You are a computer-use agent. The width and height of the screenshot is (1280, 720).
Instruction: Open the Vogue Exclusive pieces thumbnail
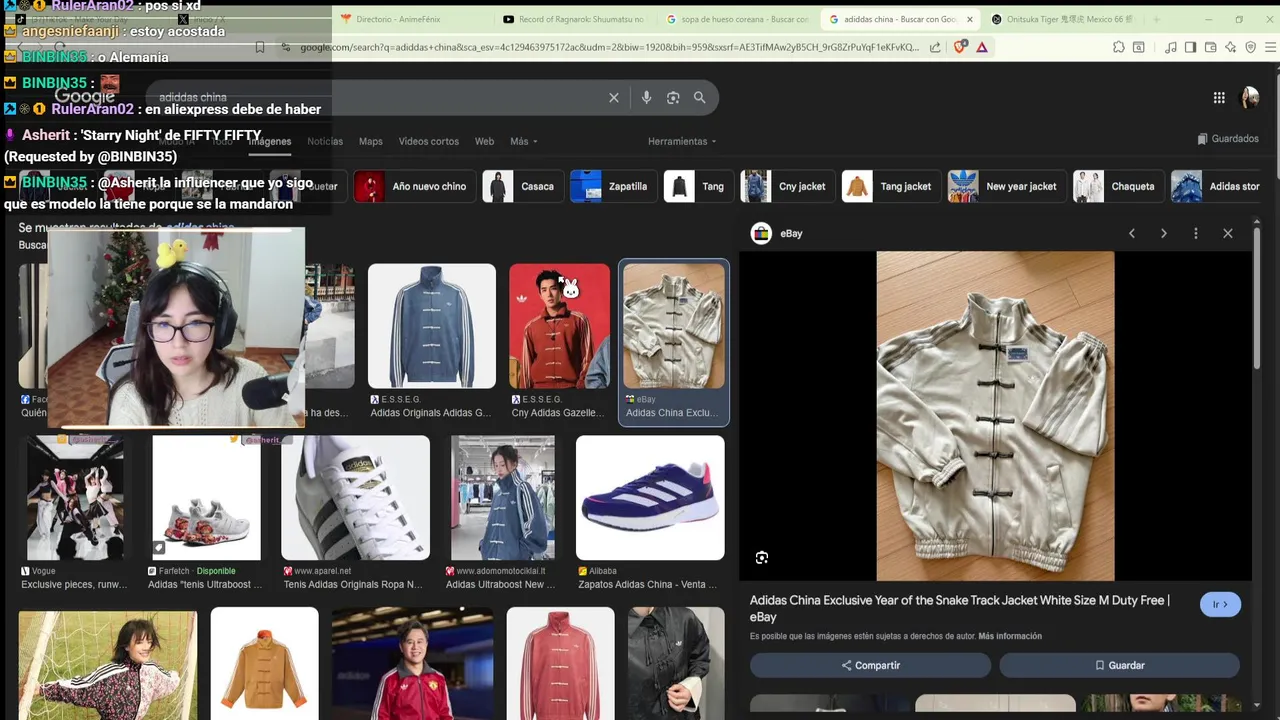point(75,497)
